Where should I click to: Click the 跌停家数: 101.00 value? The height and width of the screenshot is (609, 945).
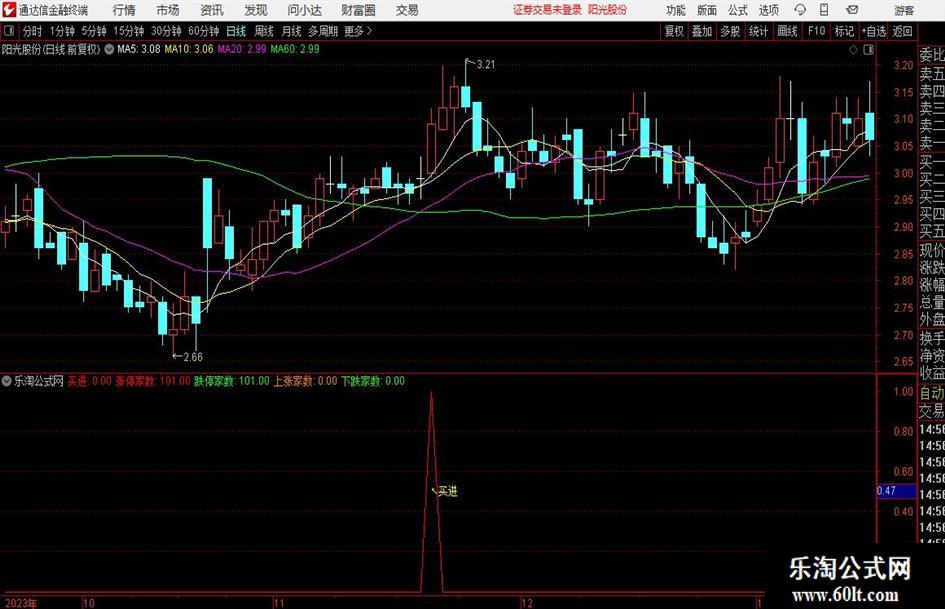(231, 381)
